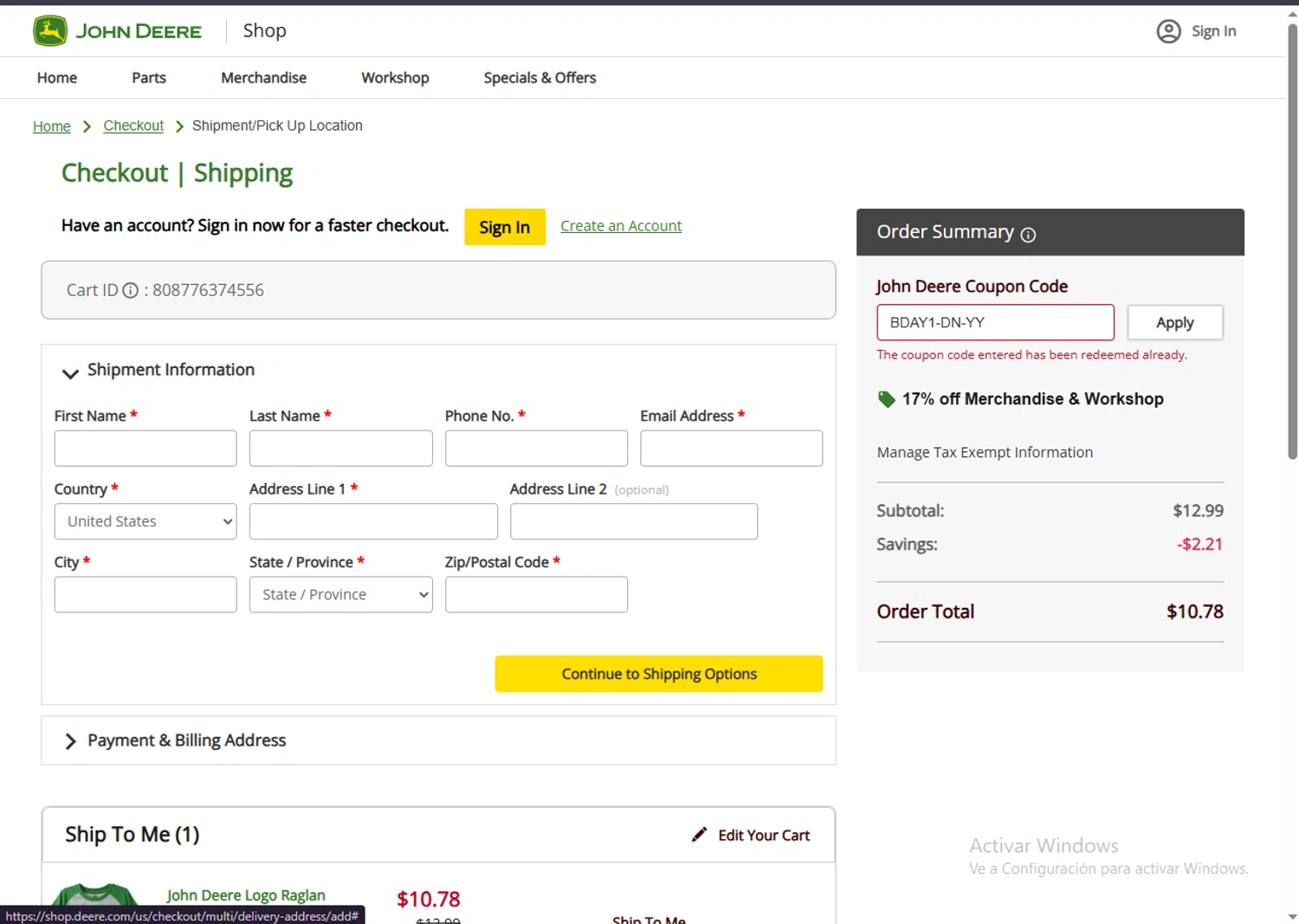This screenshot has height=924, width=1299.
Task: Click the 'Shipment/Pick Up Location' breadcrumb text
Action: 277,126
